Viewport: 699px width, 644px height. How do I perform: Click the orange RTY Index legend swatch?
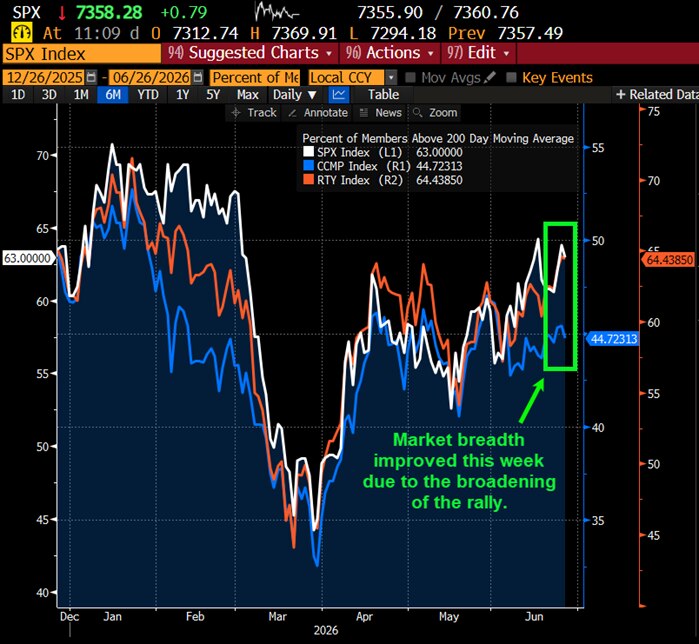point(308,180)
